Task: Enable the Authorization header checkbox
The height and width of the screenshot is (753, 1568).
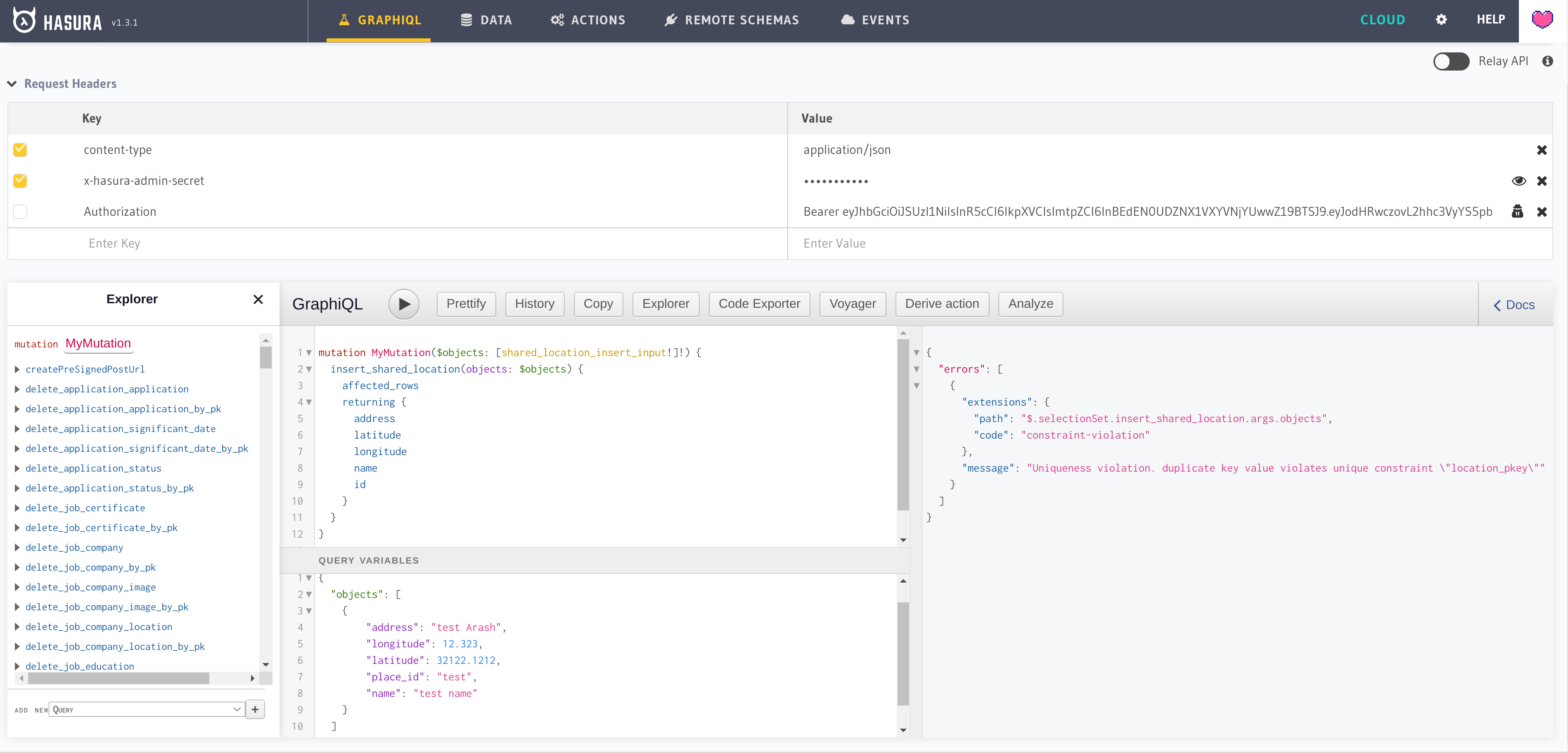Action: click(x=20, y=212)
